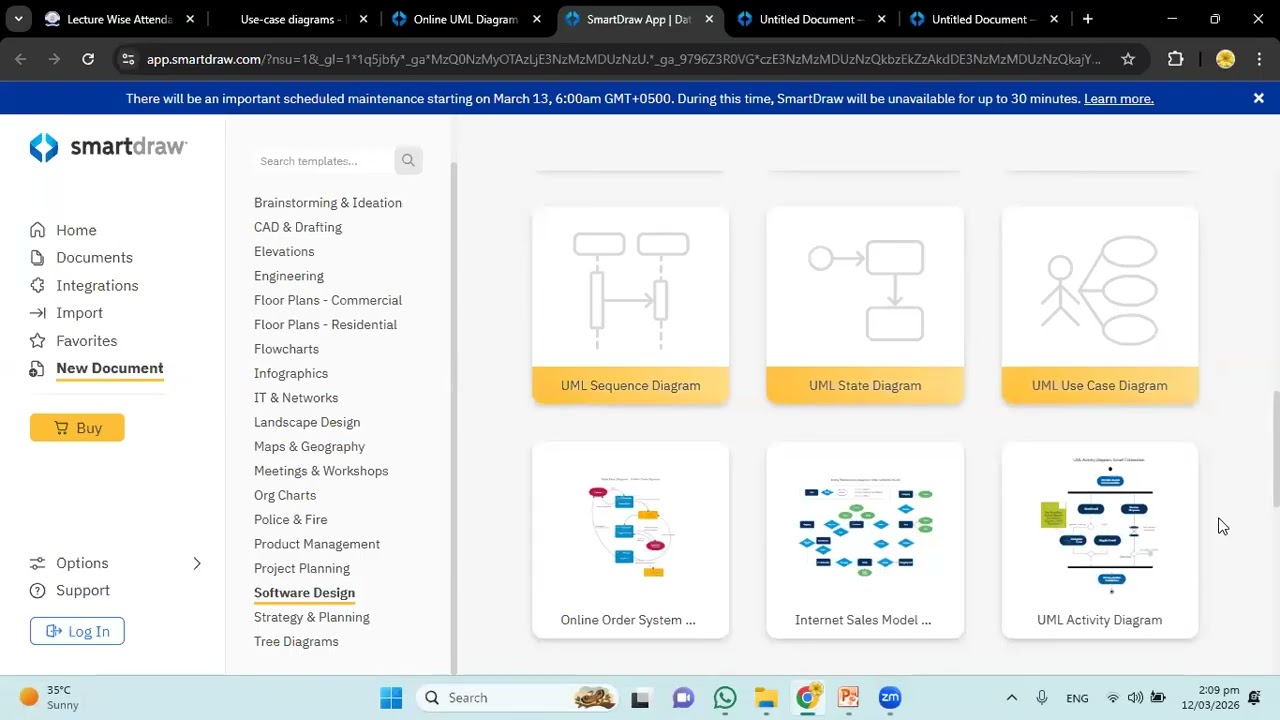The width and height of the screenshot is (1280, 720).
Task: Open UML Use Case Diagram template
Action: [1100, 305]
